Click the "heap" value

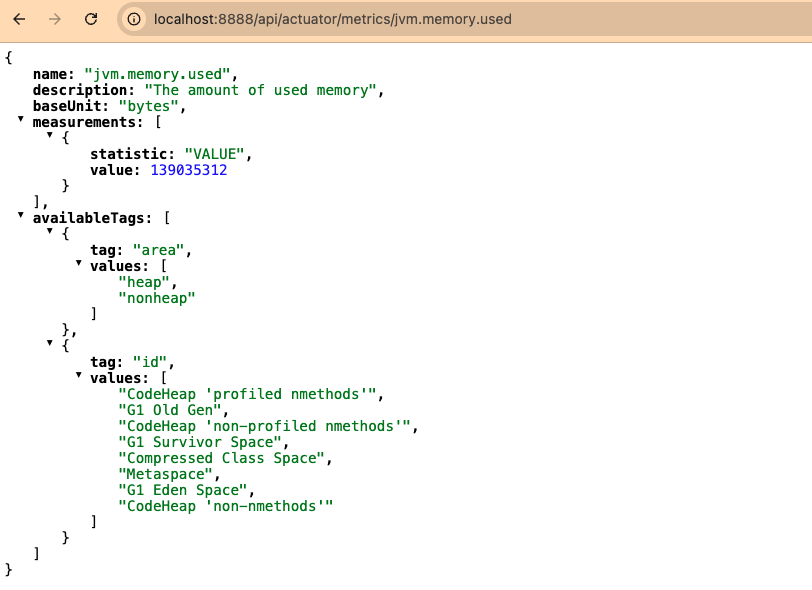(x=144, y=282)
